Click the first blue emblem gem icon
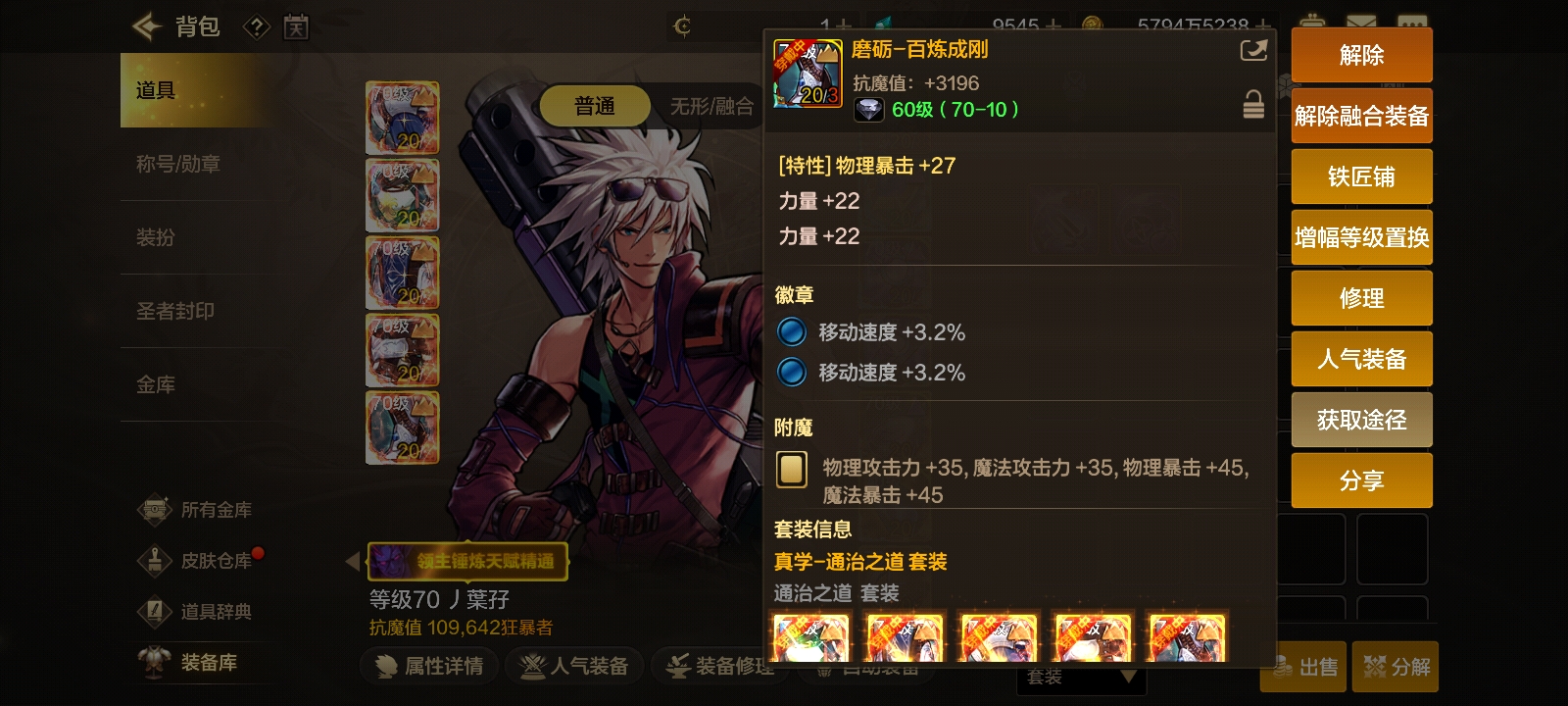Screen dimensions: 1568x706 tap(791, 332)
